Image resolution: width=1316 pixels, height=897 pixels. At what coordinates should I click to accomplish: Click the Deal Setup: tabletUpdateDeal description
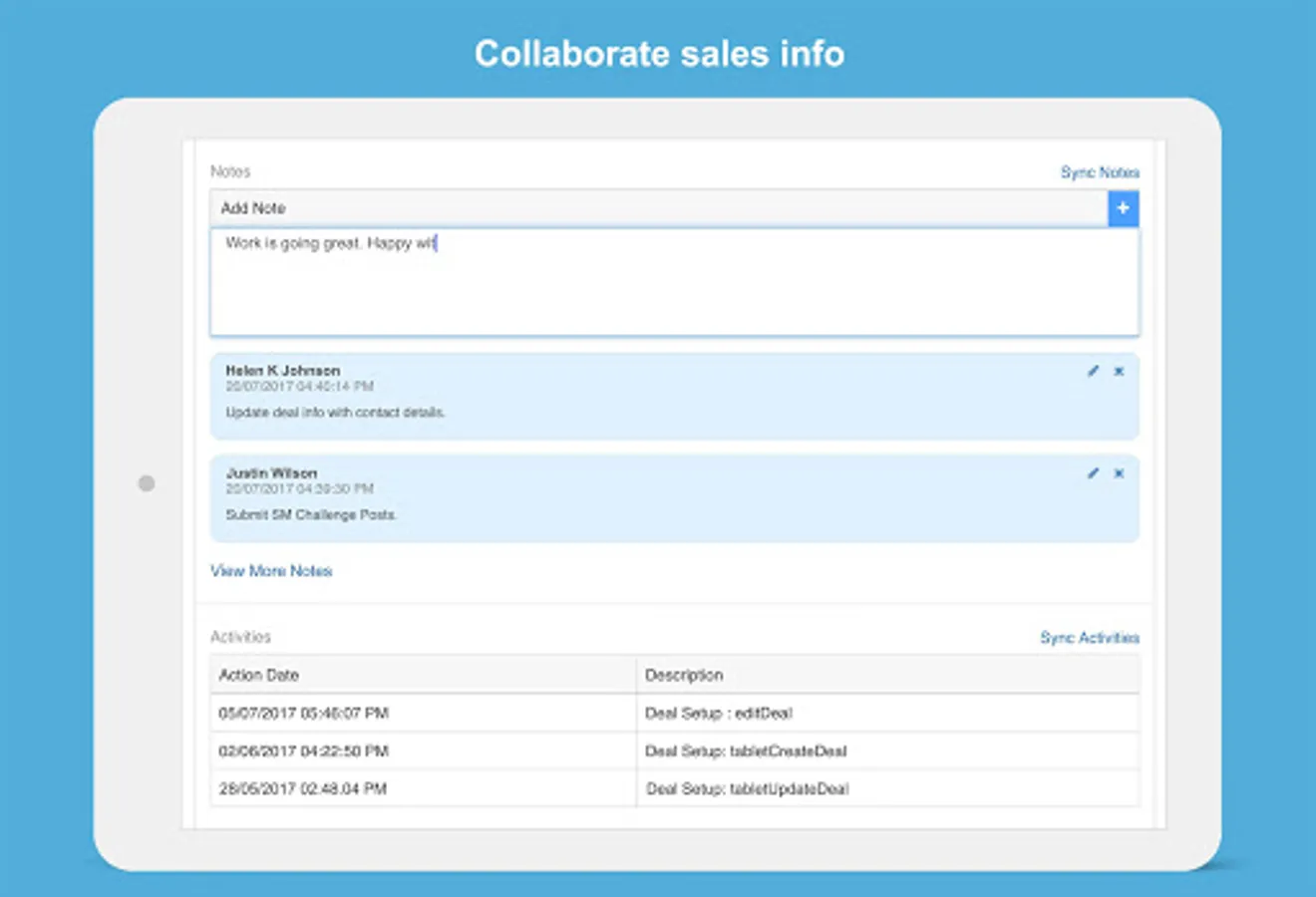coord(747,789)
